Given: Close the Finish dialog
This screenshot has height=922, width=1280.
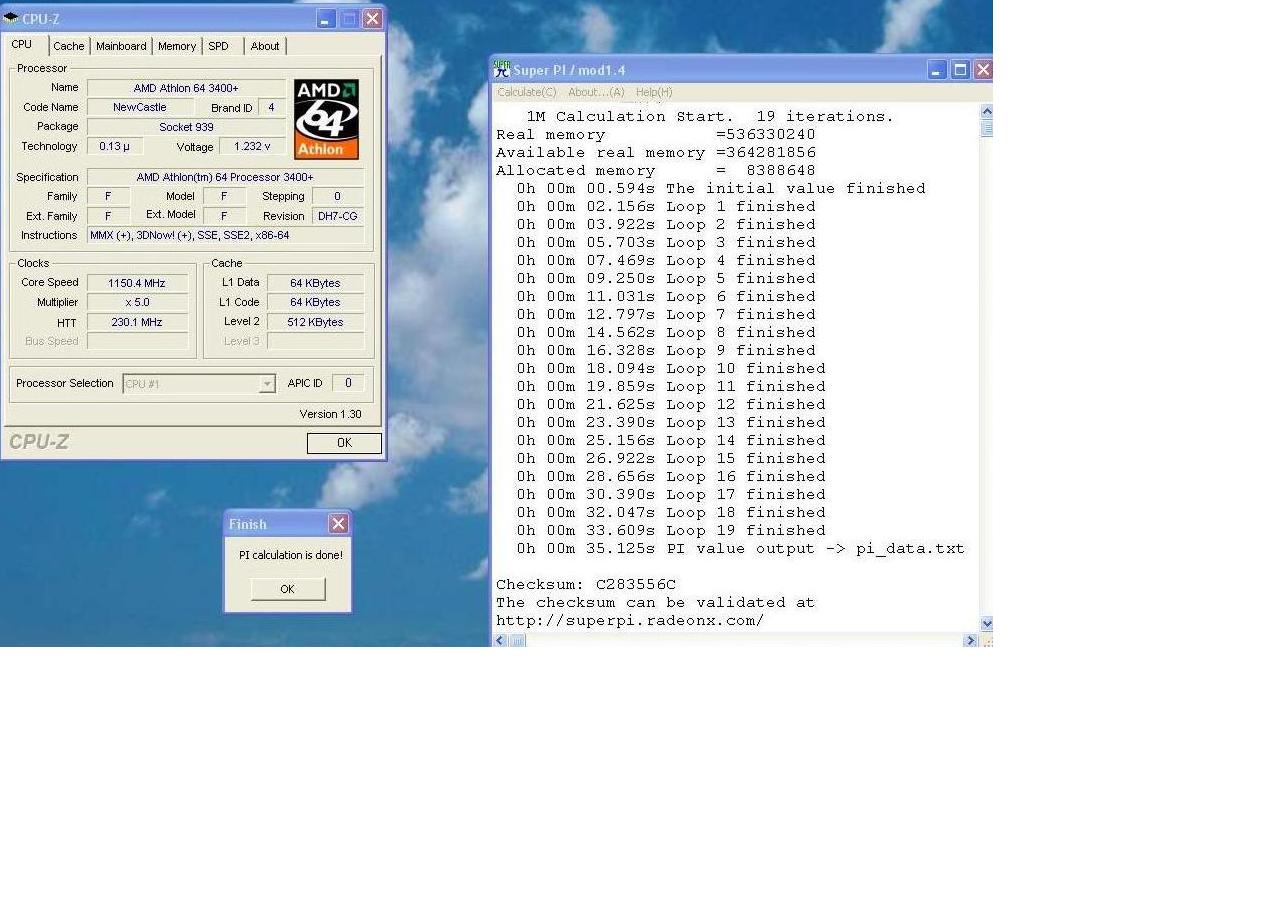Looking at the screenshot, I should 338,524.
